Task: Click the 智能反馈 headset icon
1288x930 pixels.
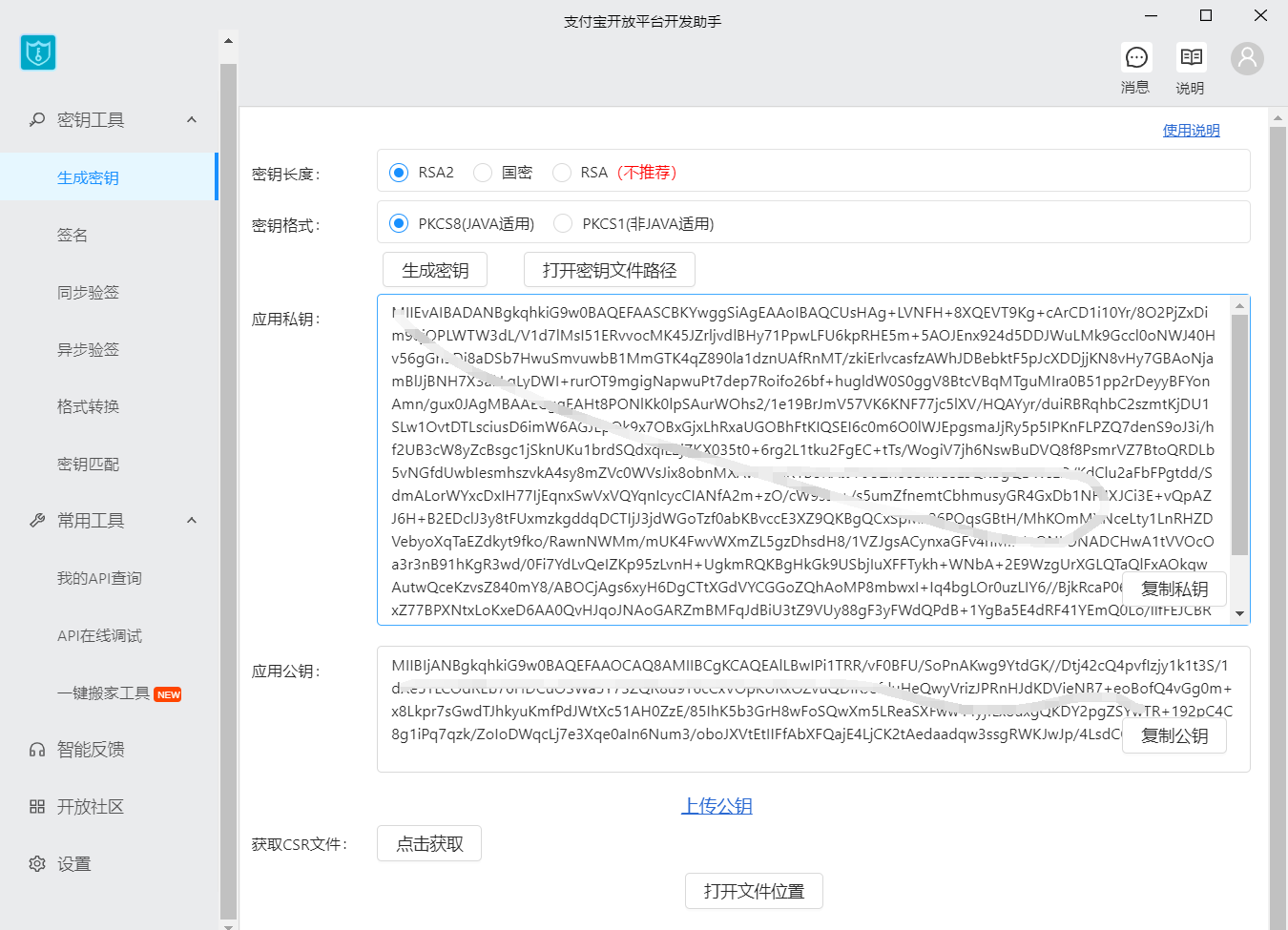Action: (37, 749)
